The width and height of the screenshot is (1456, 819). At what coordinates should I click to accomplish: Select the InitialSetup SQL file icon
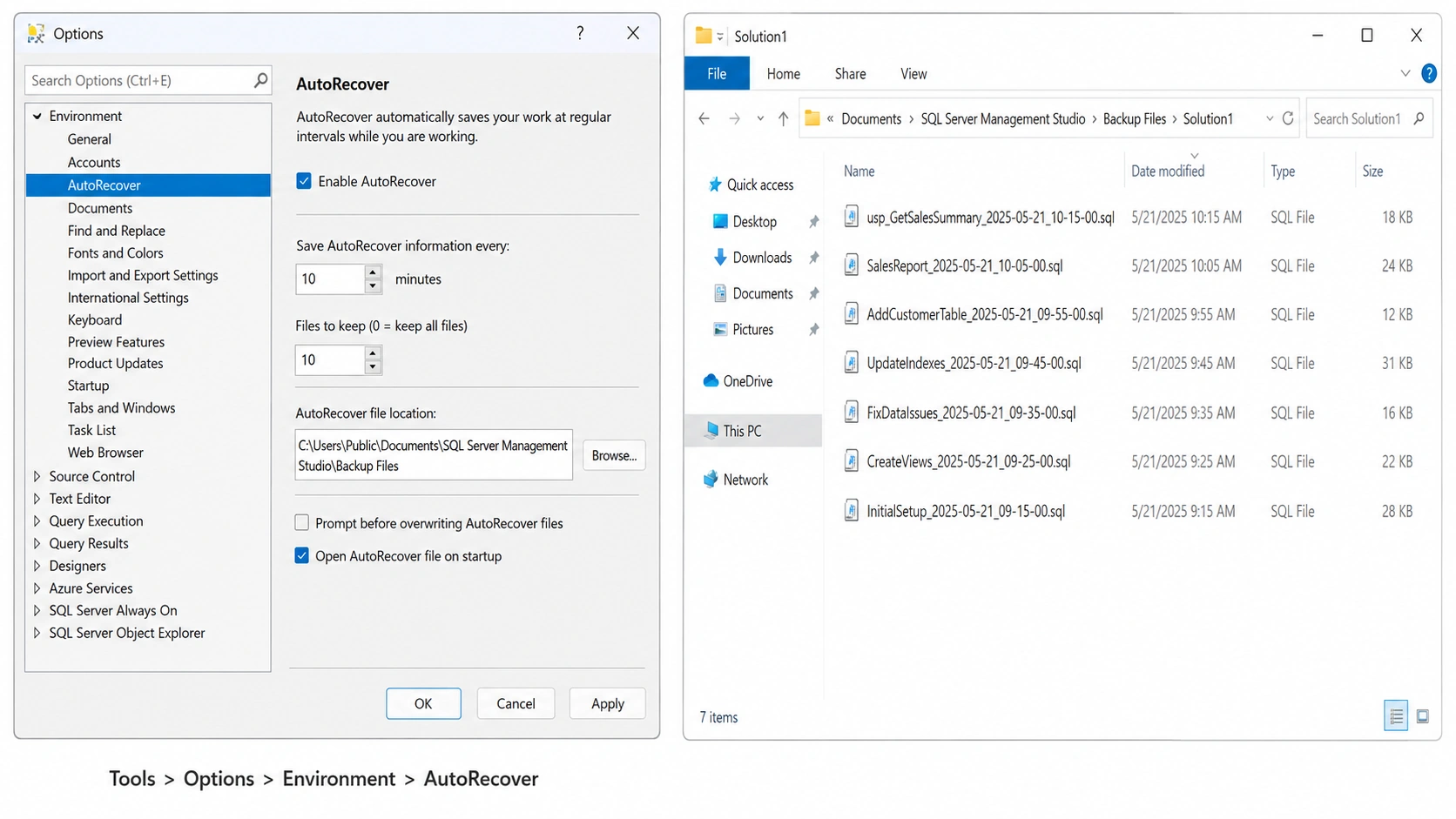851,511
